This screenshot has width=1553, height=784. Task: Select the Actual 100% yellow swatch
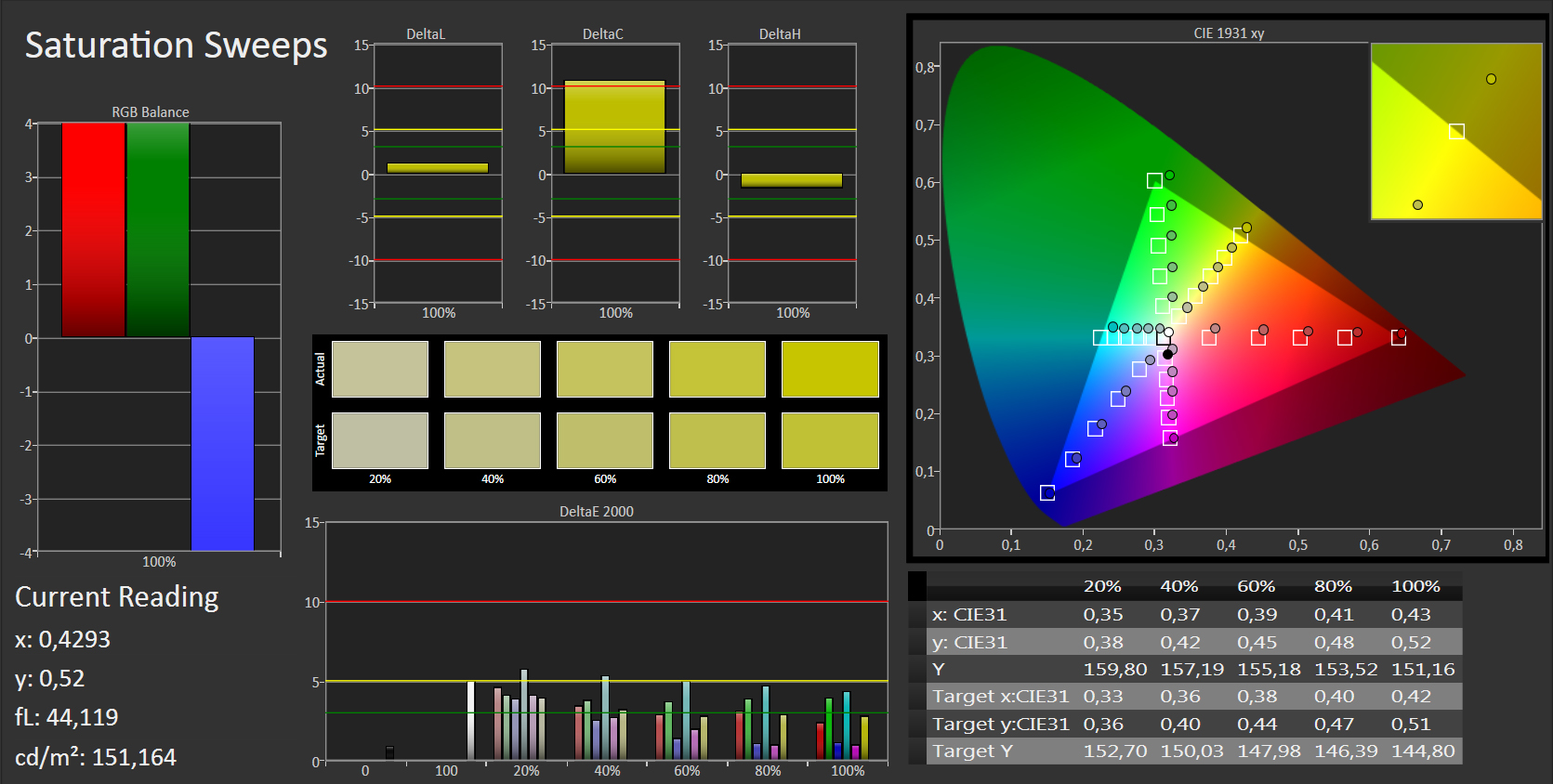pyautogui.click(x=830, y=369)
